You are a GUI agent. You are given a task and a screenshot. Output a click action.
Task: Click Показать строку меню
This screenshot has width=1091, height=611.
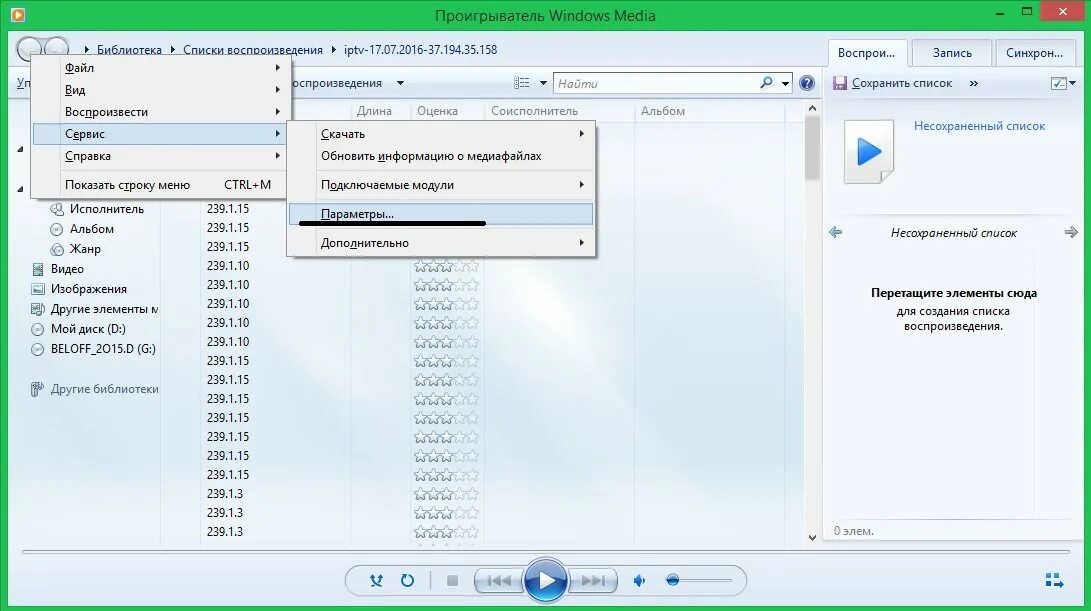pos(161,185)
